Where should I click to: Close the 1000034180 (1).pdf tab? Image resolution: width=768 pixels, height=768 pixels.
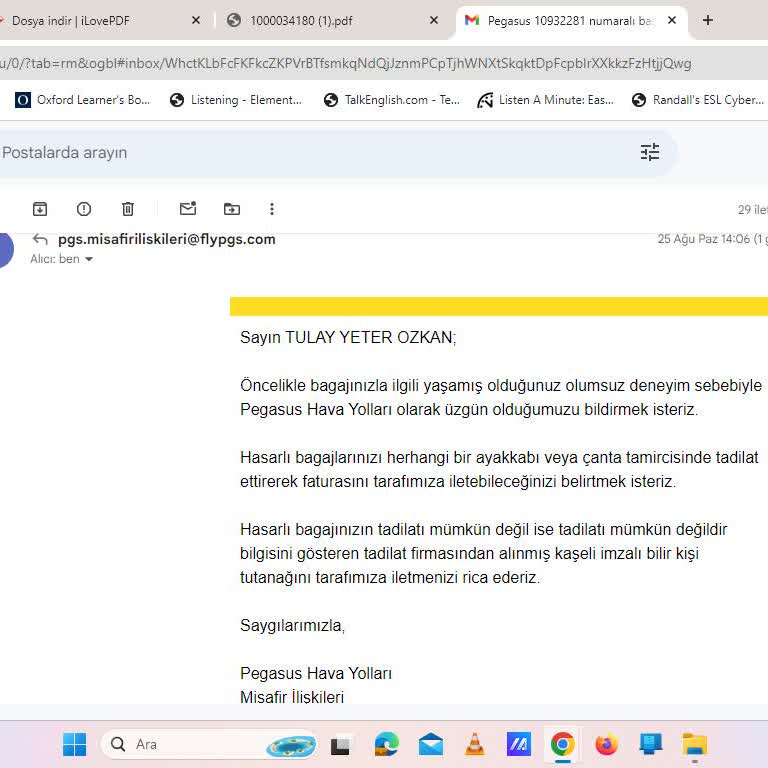coord(434,20)
